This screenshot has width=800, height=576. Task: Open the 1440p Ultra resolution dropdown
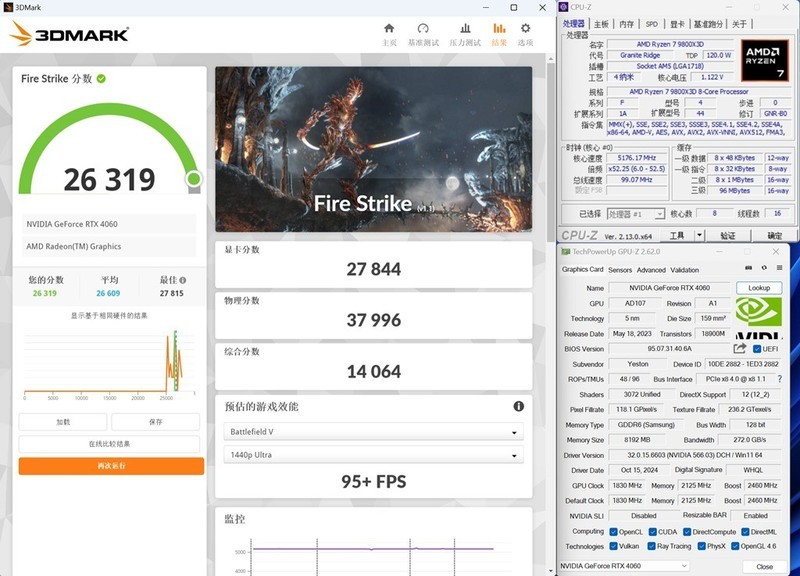372,455
